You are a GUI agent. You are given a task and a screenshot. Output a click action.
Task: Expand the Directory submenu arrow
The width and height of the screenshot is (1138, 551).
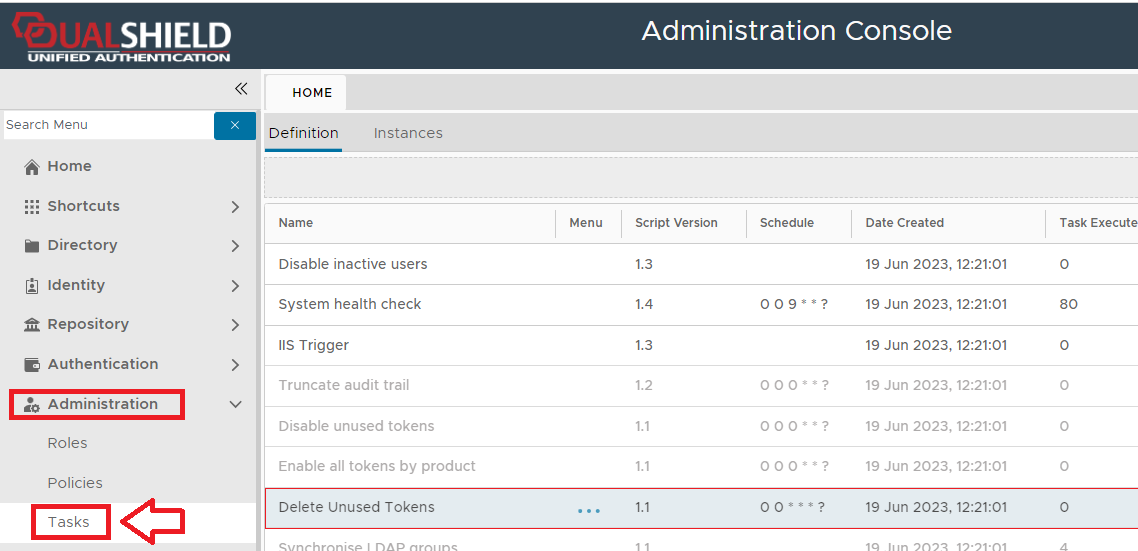235,246
